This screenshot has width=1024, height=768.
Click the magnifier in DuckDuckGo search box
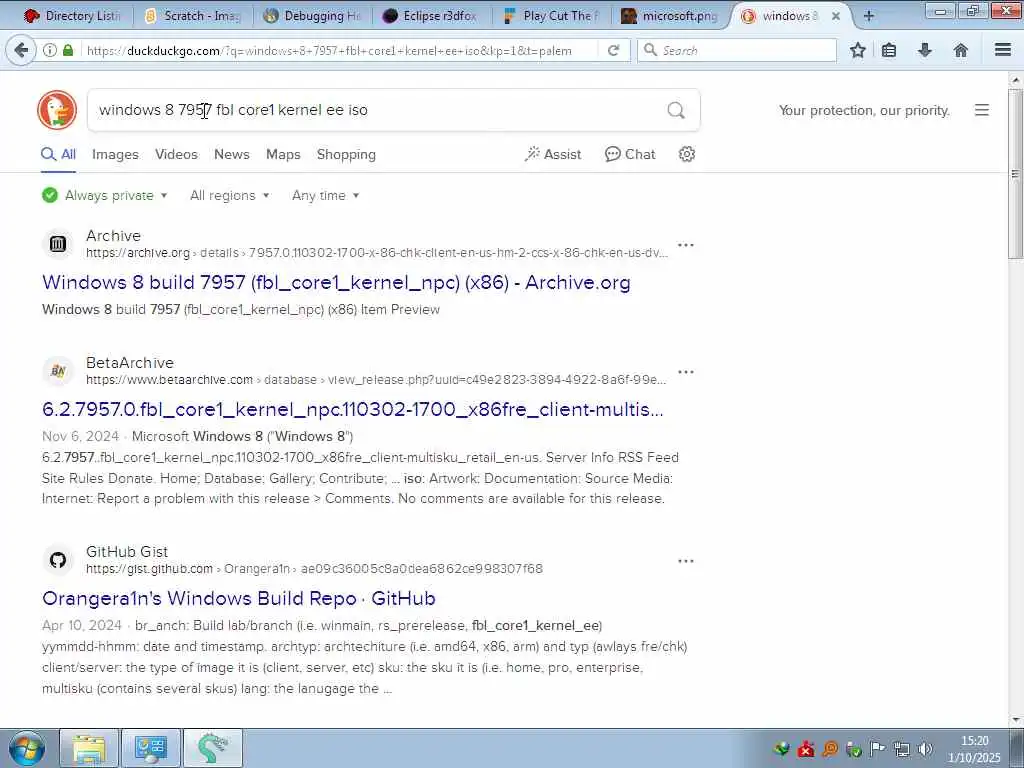click(x=676, y=110)
